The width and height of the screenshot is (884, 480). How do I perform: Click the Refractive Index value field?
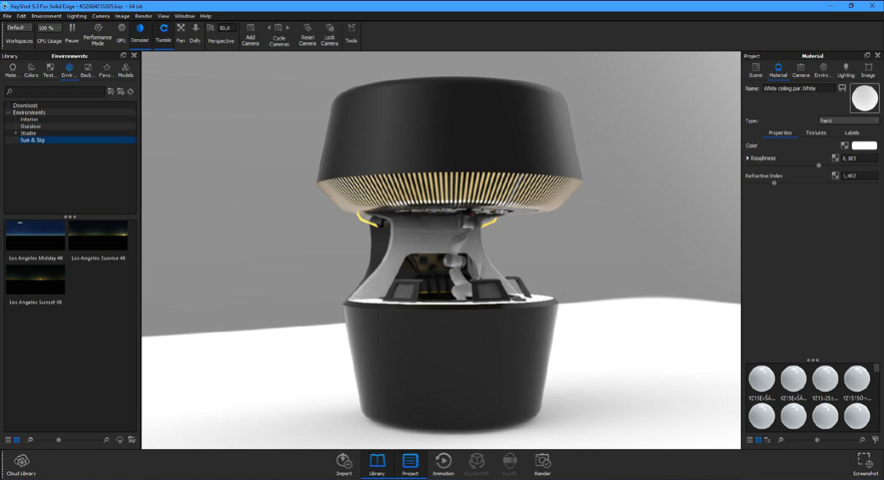pyautogui.click(x=860, y=176)
